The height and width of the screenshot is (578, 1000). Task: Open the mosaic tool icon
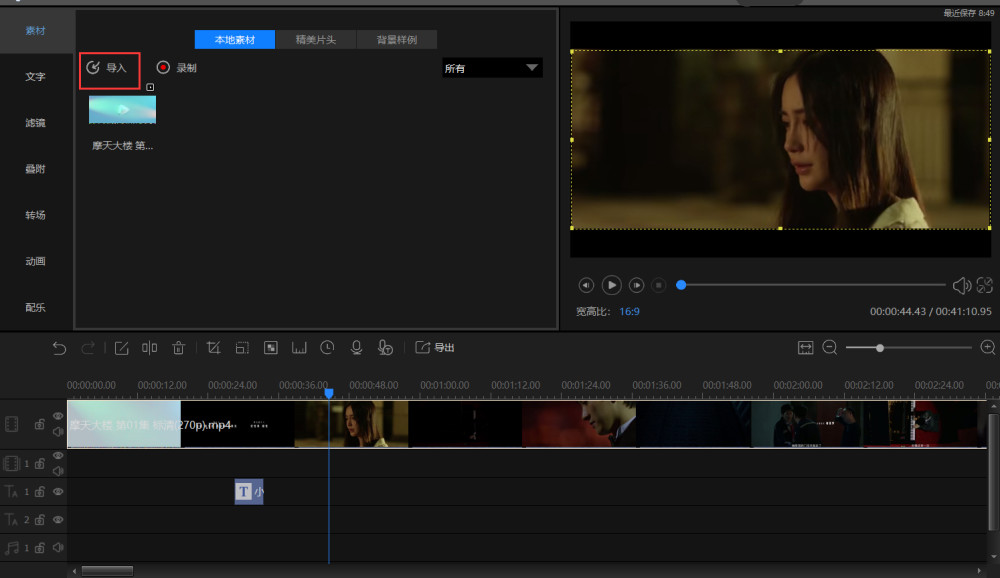coord(270,348)
